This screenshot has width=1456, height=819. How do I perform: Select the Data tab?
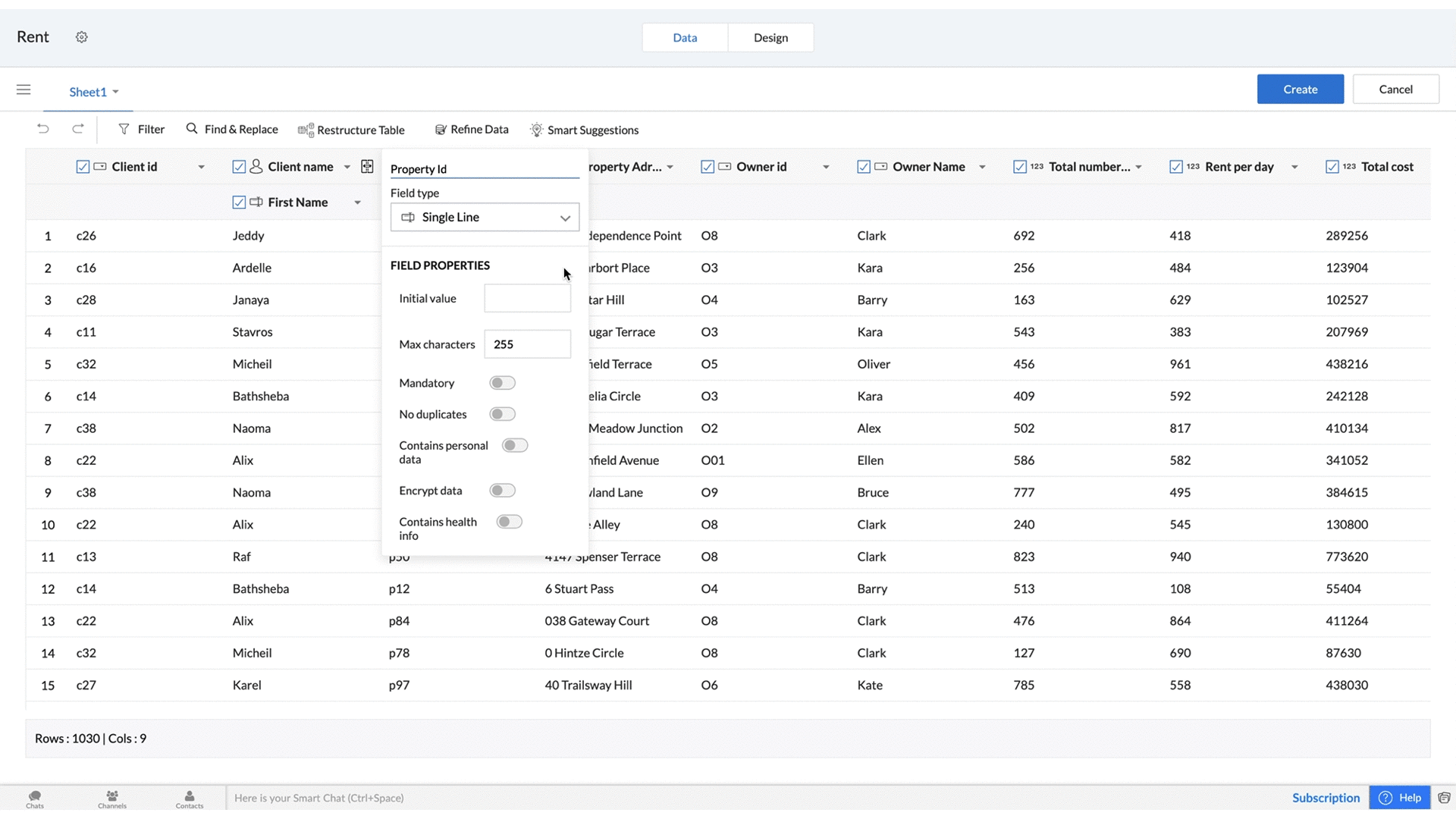[x=685, y=38]
